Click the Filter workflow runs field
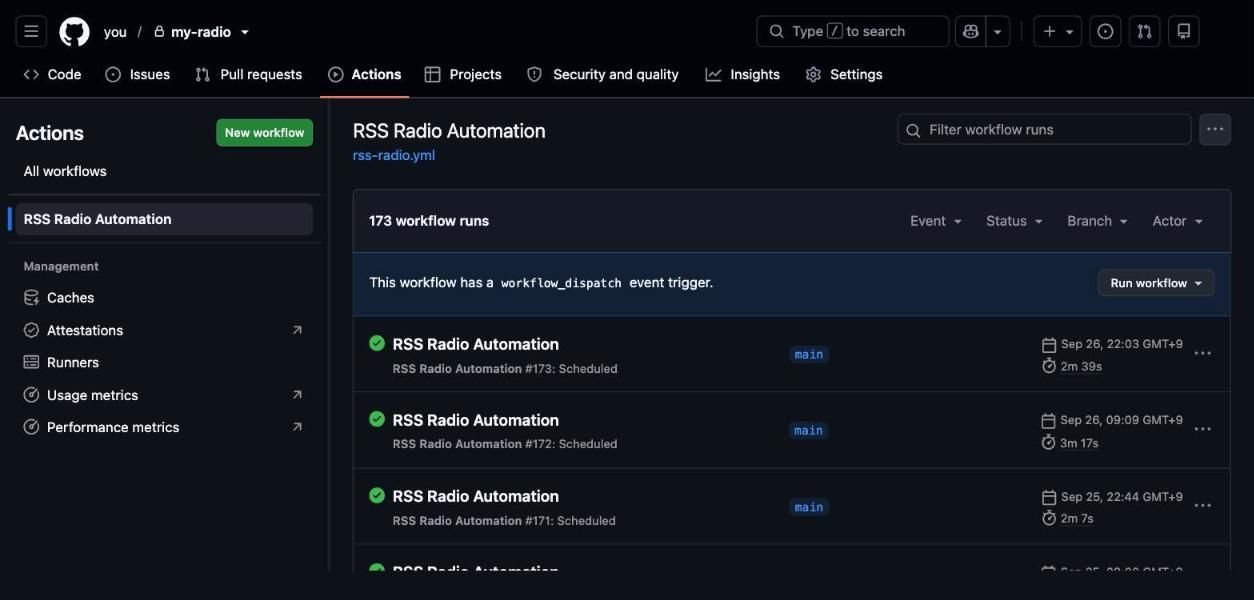 click(1044, 130)
